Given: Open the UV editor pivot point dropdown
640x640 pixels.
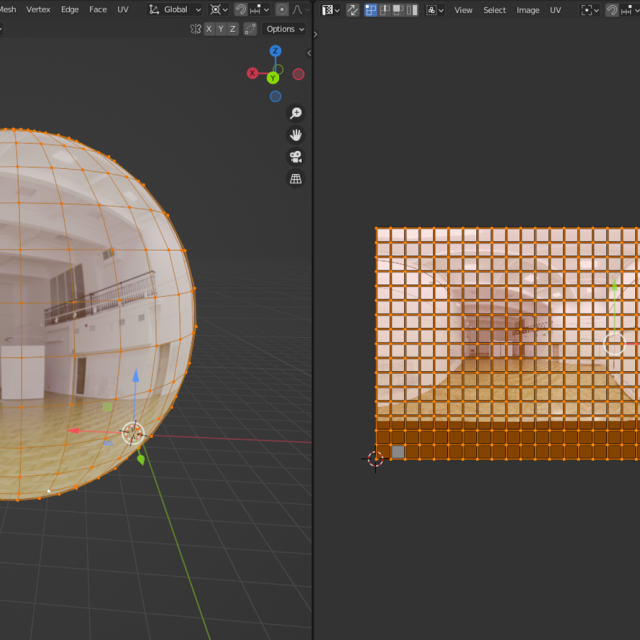Looking at the screenshot, I should 591,10.
